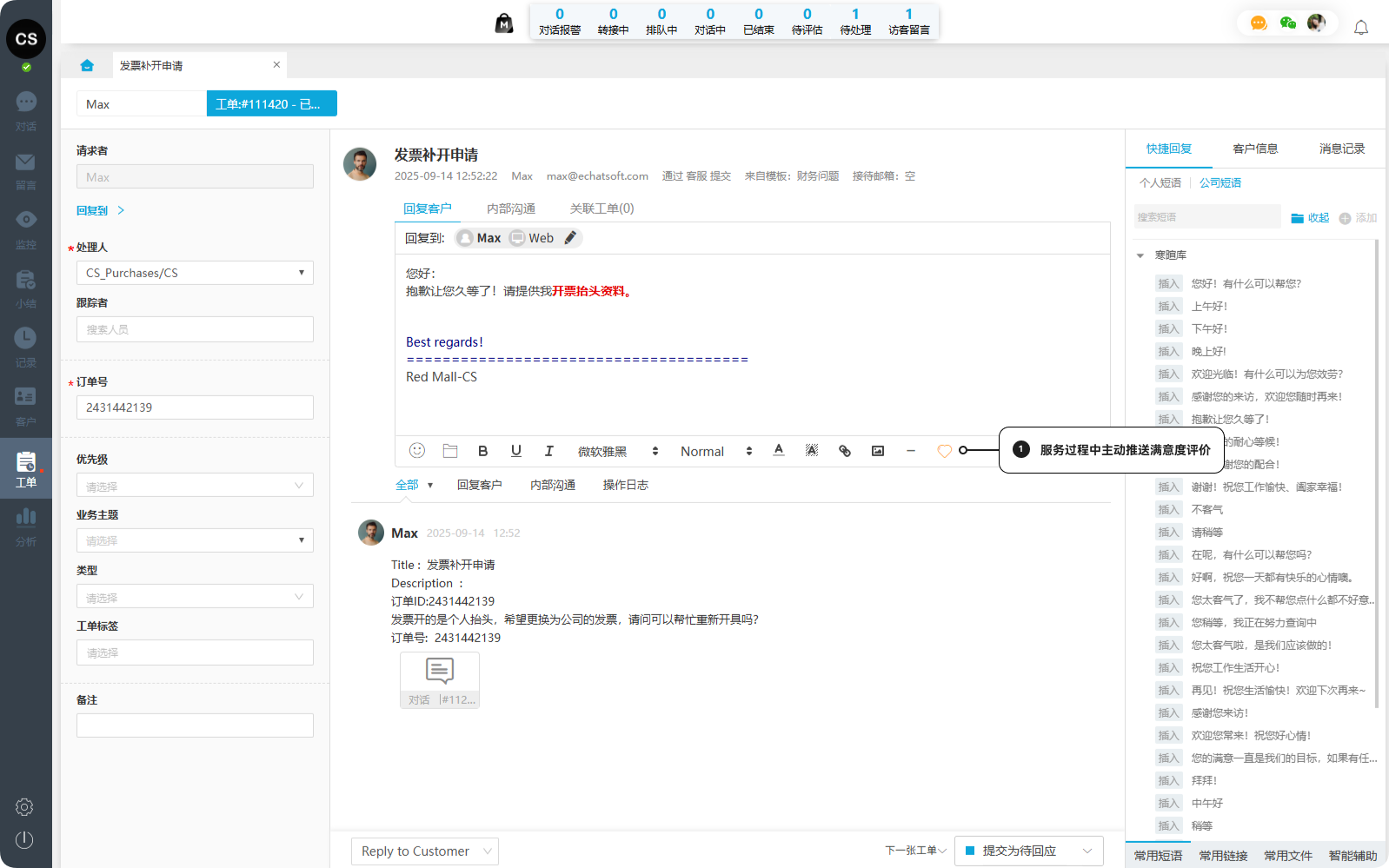Toggle italic formatting in the reply editor
Image resolution: width=1389 pixels, height=868 pixels.
549,450
